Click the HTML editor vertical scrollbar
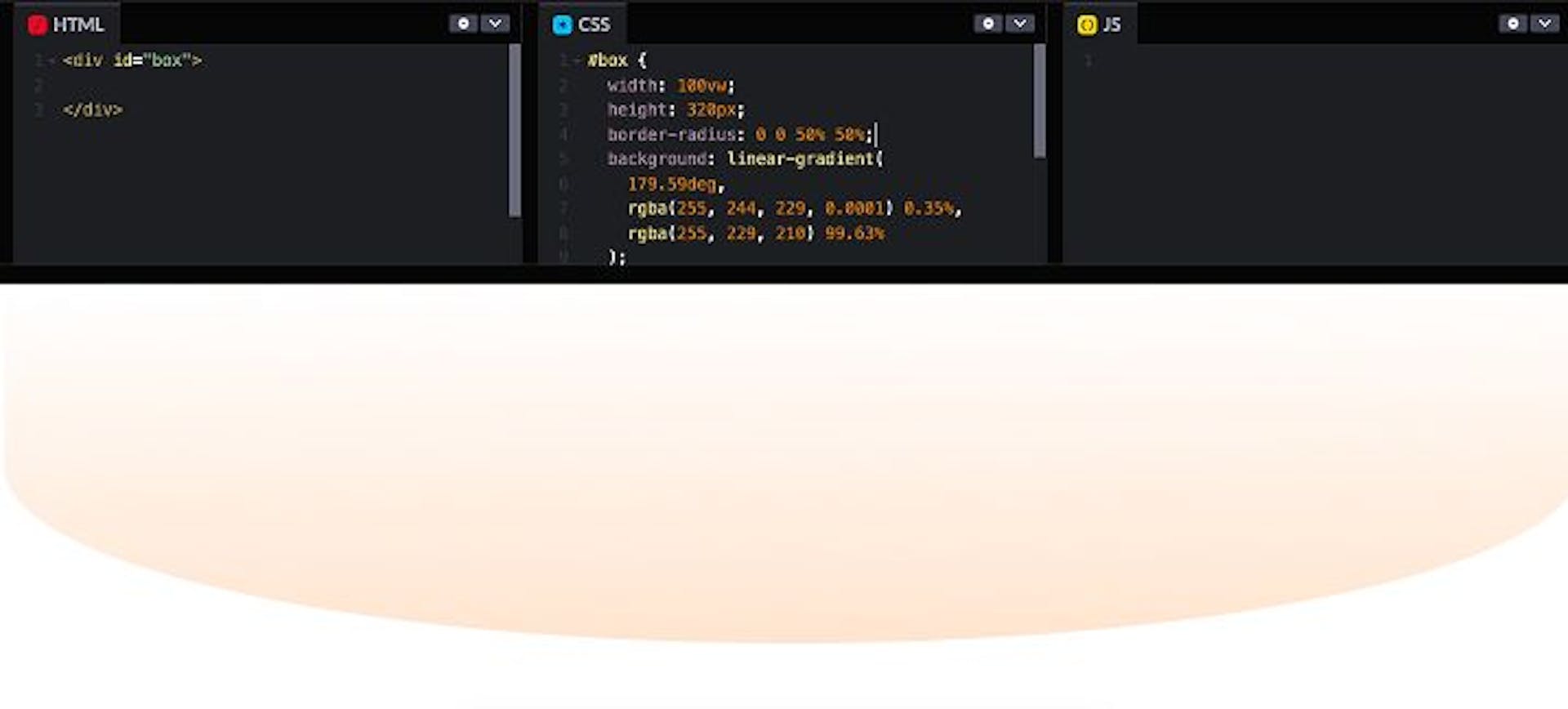The height and width of the screenshot is (709, 1568). tap(514, 131)
